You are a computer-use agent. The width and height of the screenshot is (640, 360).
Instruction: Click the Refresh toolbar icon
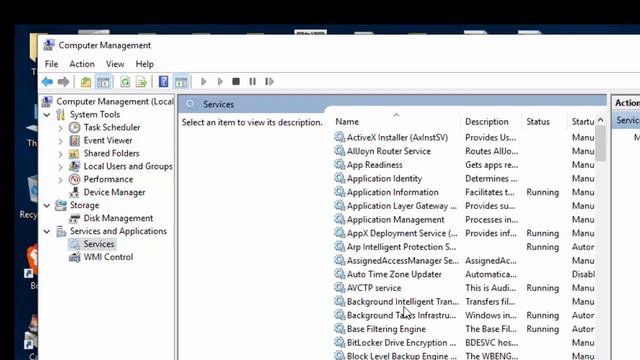125,82
